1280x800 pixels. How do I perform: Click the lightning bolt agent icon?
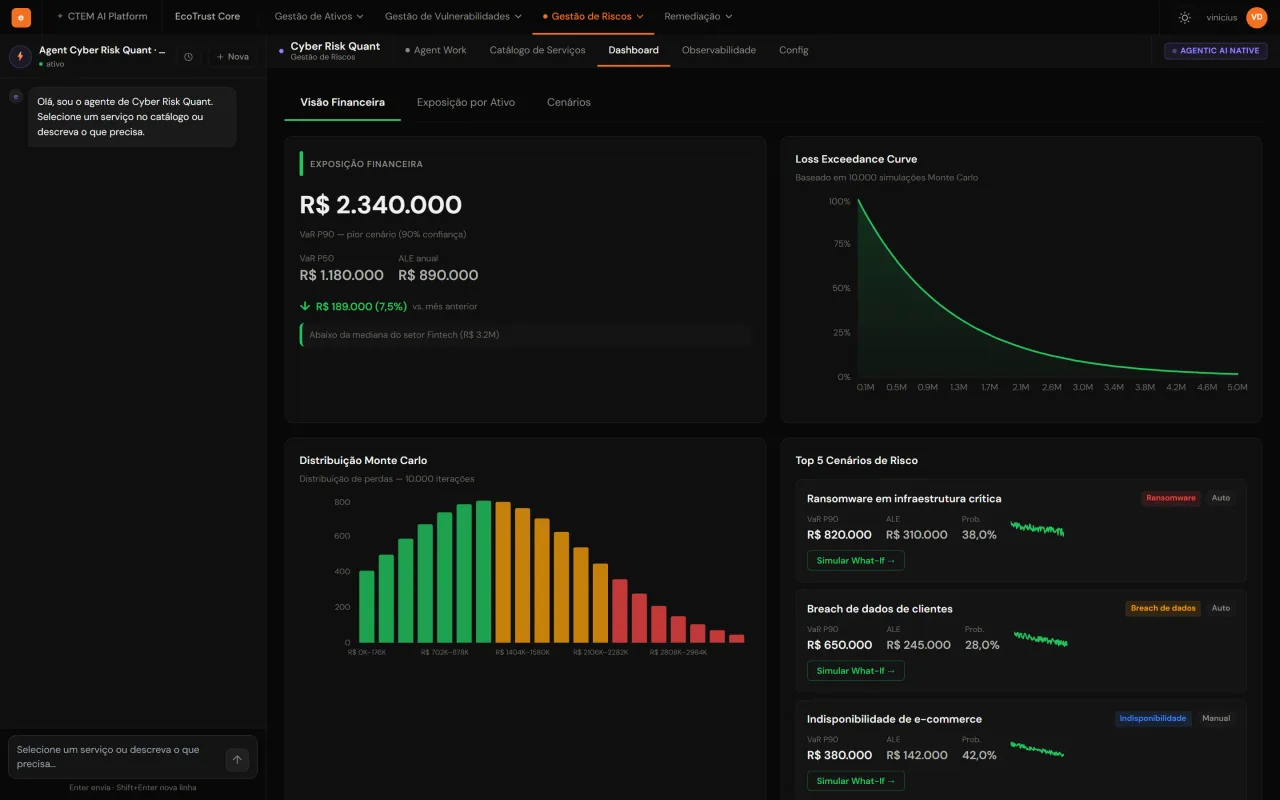(20, 57)
